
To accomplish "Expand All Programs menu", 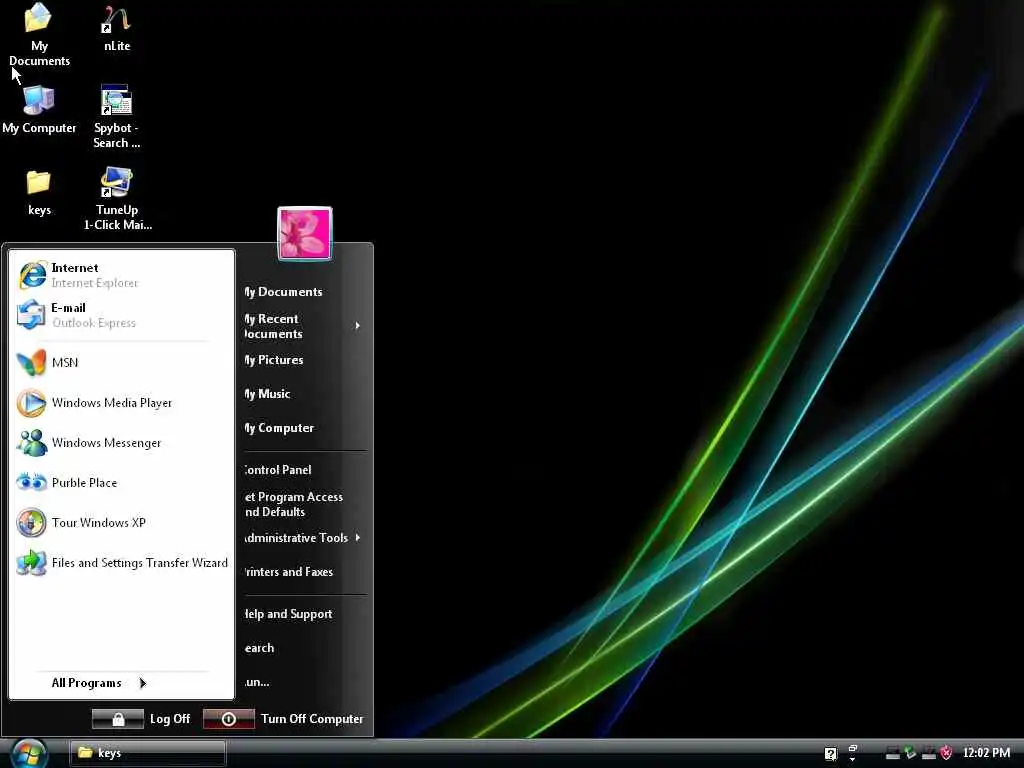I will tap(99, 683).
